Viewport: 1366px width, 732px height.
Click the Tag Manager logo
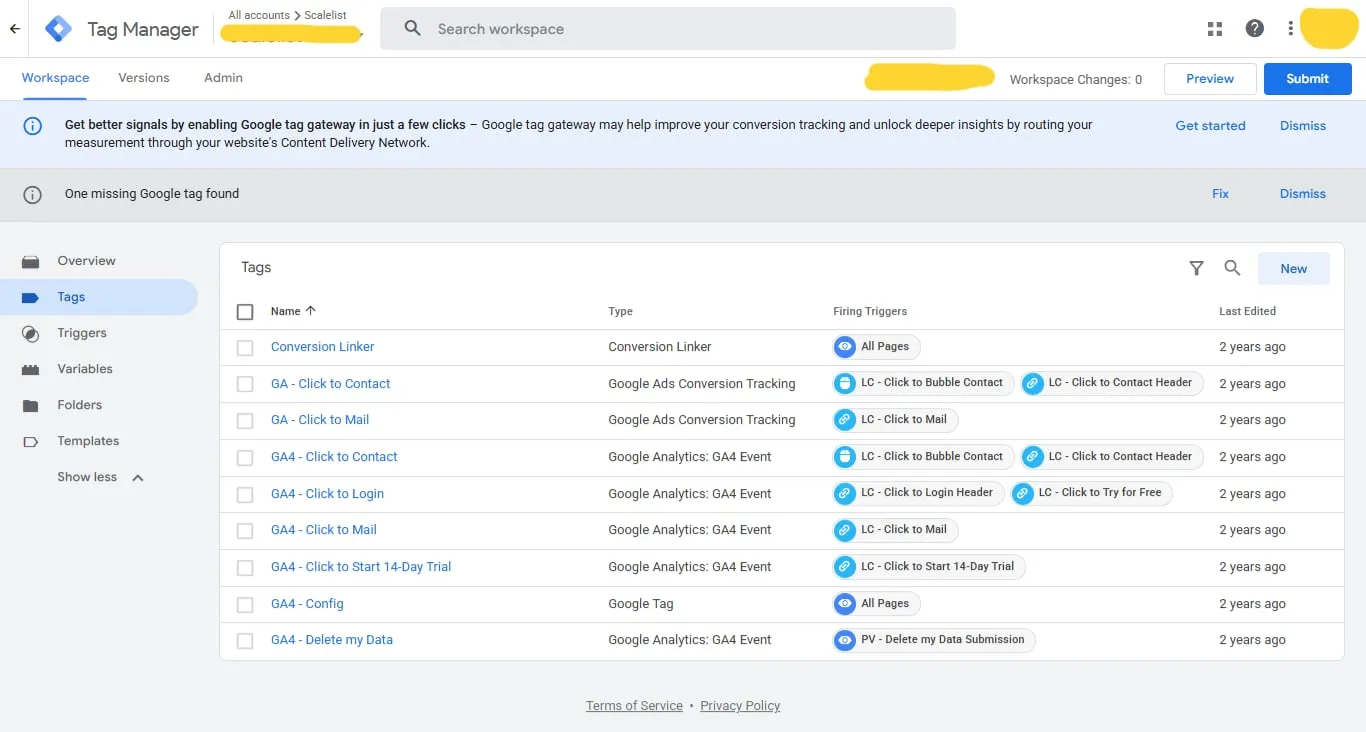[x=59, y=29]
